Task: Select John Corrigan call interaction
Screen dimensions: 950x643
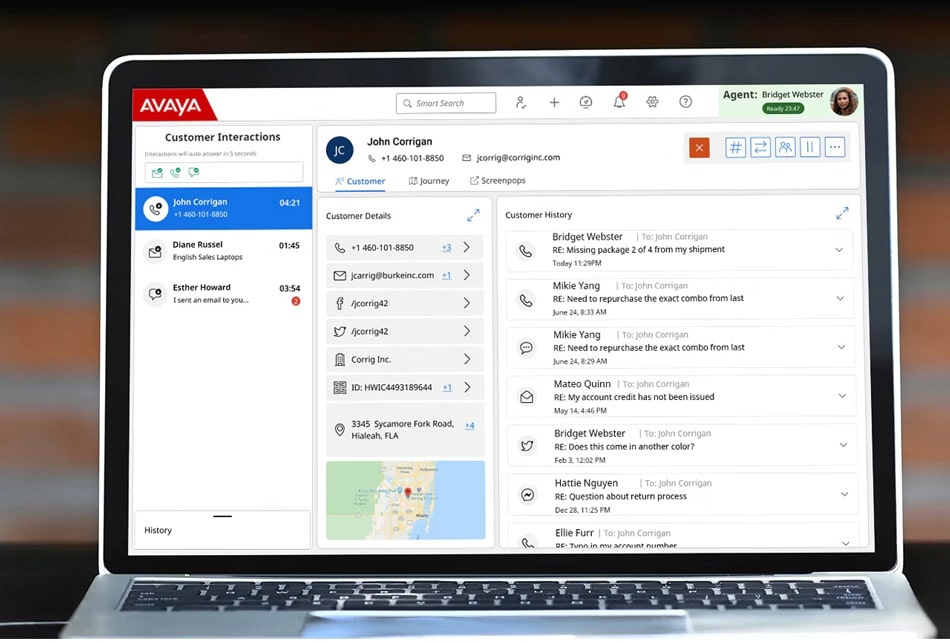Action: coord(223,208)
